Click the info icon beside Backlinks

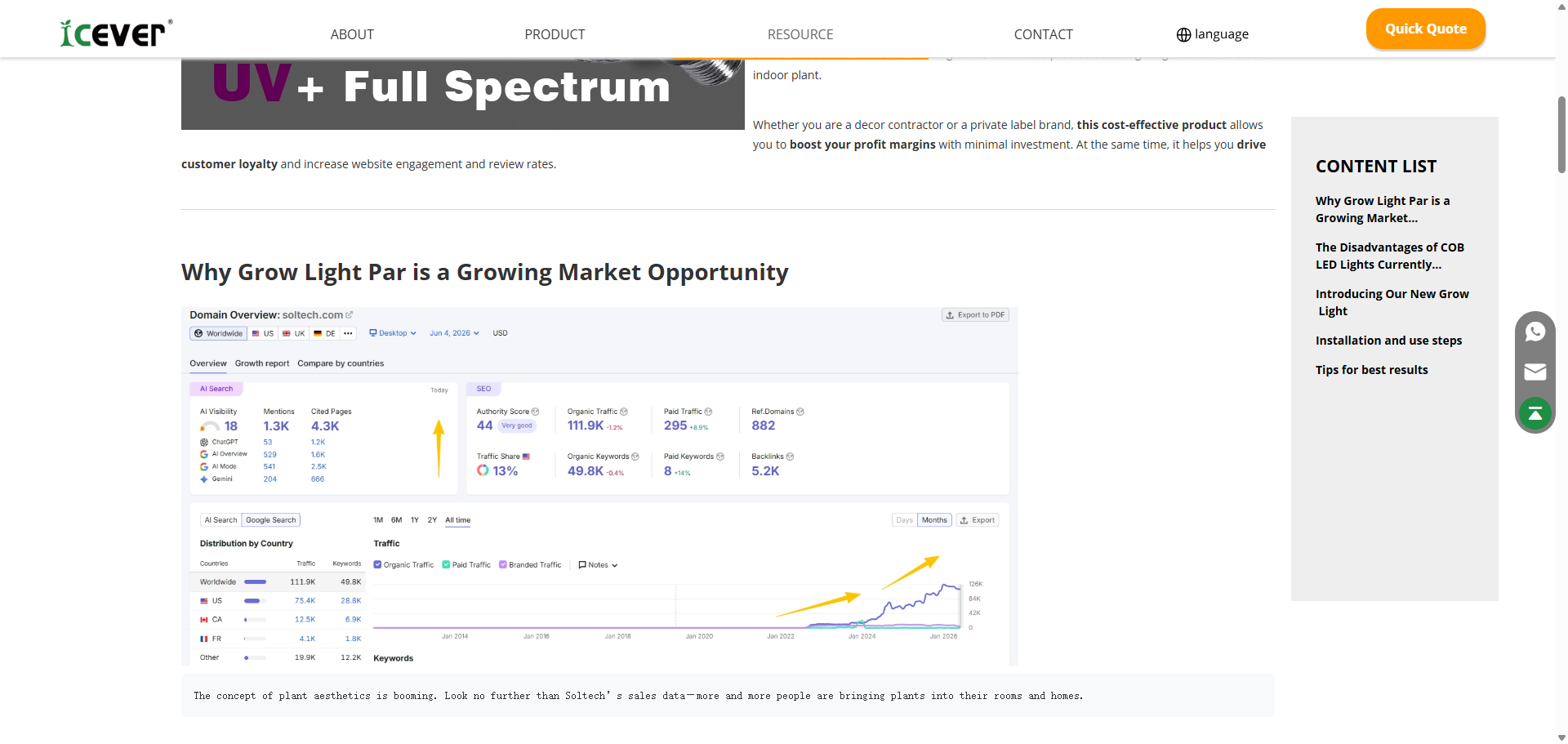pos(790,457)
